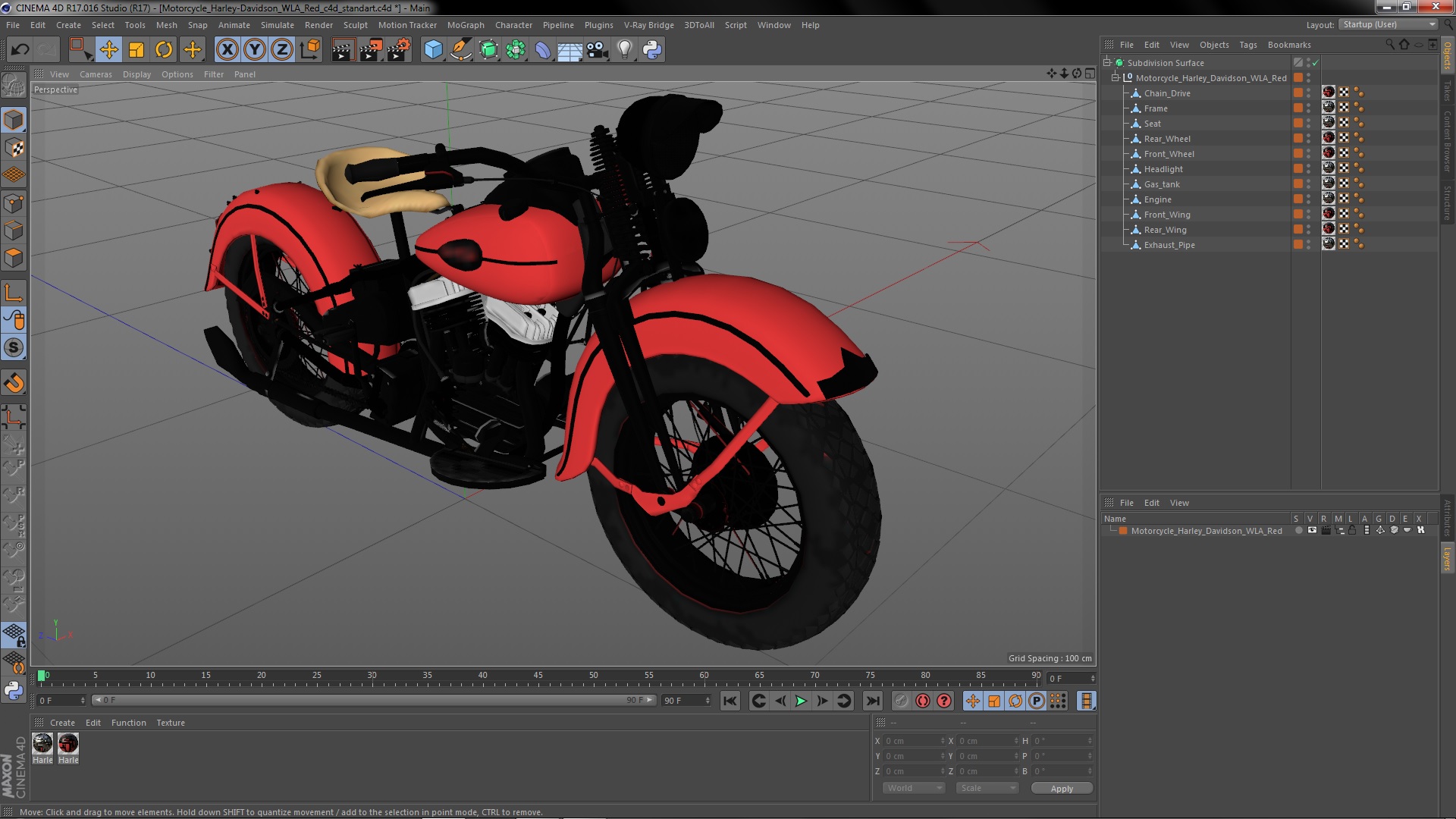
Task: Add a Floor environment object
Action: pyautogui.click(x=570, y=50)
